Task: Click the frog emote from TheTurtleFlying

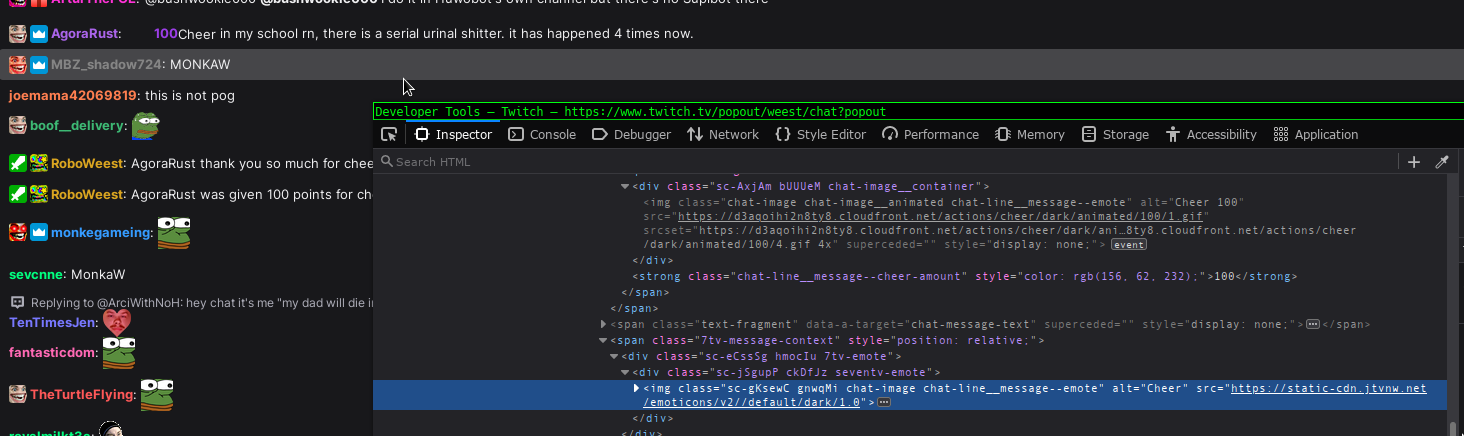Action: 156,395
